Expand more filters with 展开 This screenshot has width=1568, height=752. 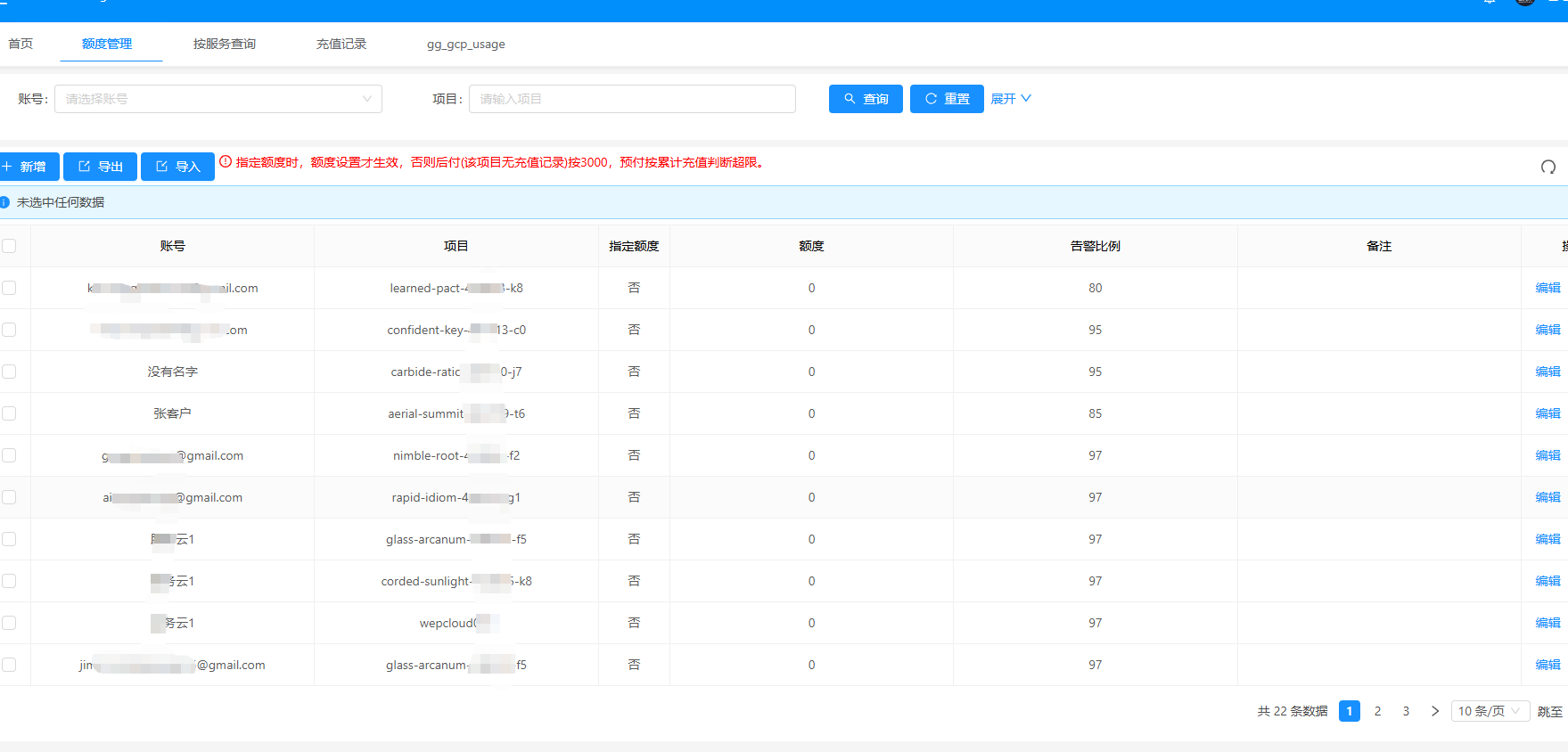[x=1011, y=99]
